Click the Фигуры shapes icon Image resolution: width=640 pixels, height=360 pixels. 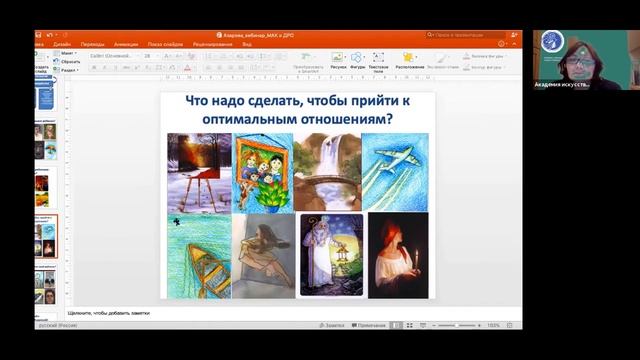pos(356,57)
